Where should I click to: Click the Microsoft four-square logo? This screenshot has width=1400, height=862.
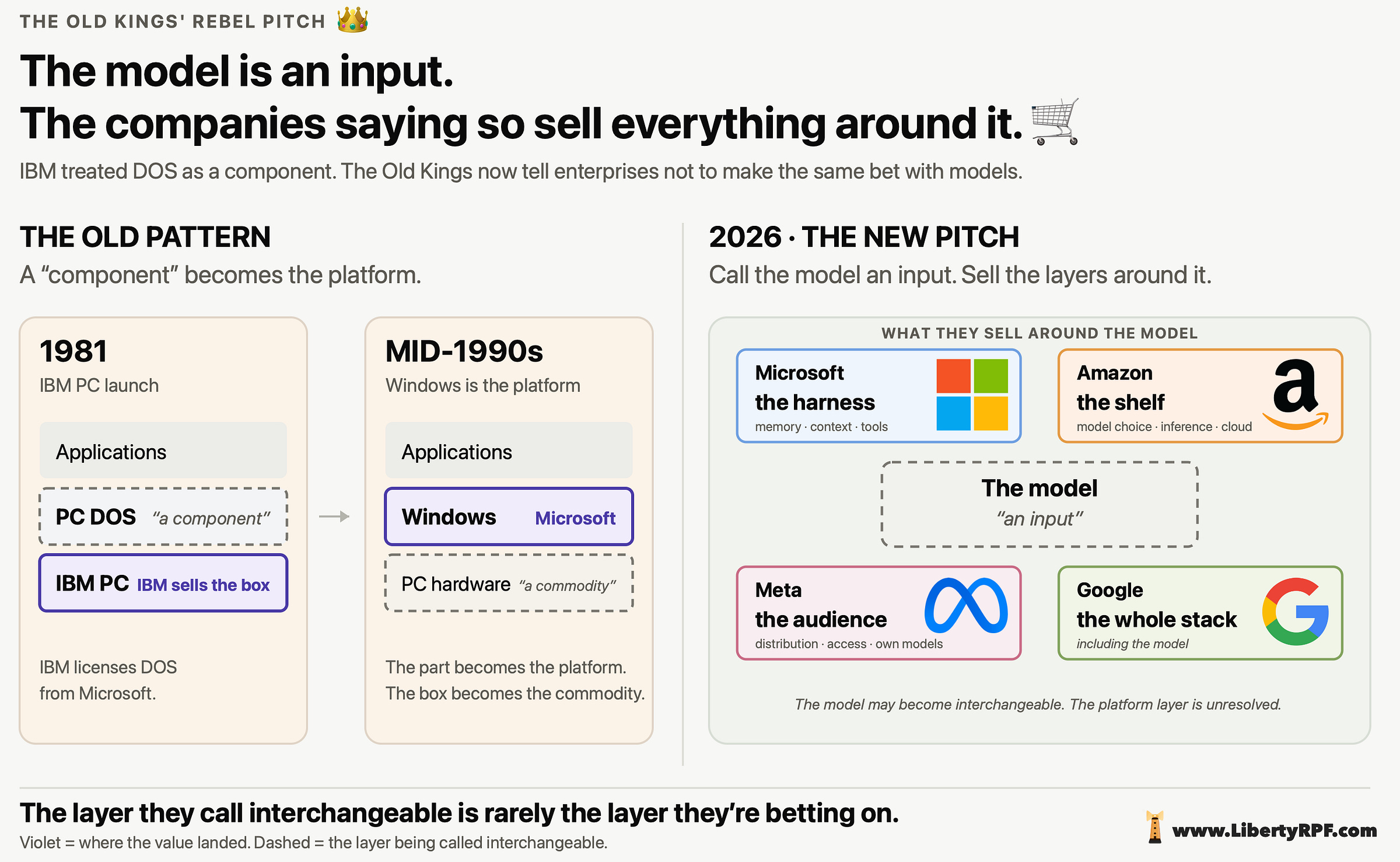(972, 395)
